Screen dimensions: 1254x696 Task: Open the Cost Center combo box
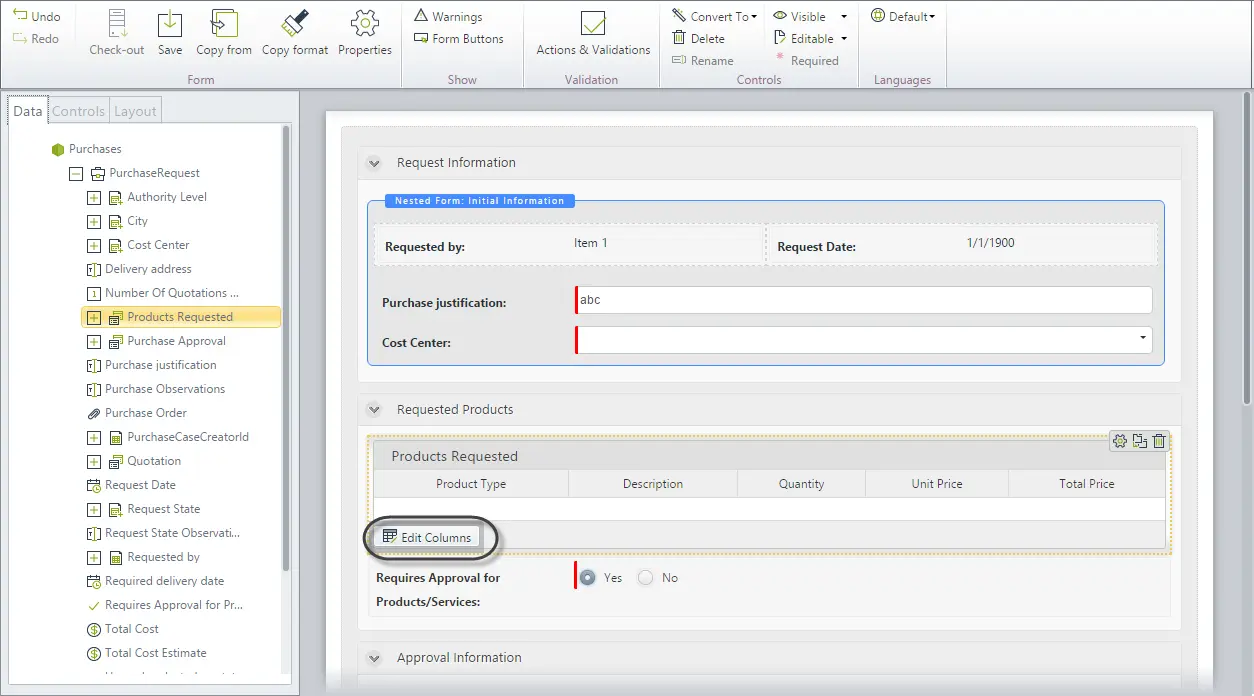pos(864,340)
